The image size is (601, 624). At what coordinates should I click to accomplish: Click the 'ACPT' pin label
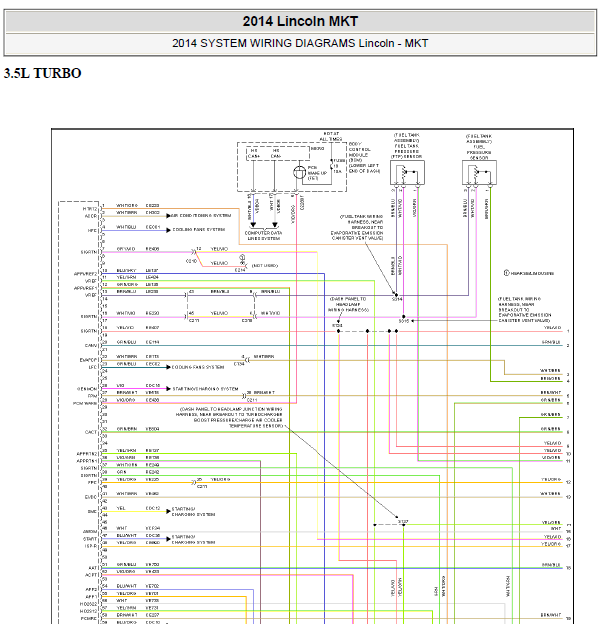point(91,575)
